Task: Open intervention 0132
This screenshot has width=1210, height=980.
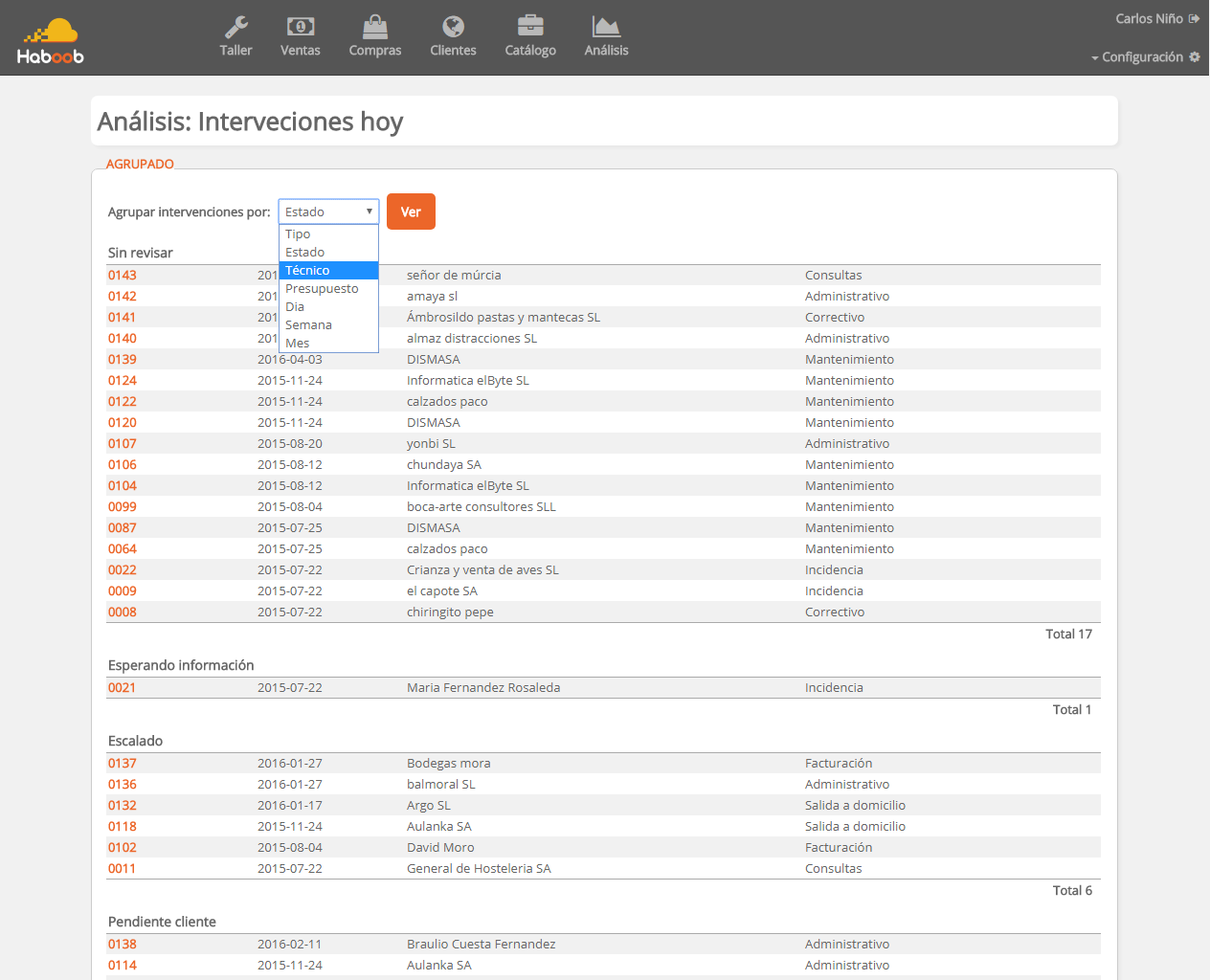Action: (123, 806)
